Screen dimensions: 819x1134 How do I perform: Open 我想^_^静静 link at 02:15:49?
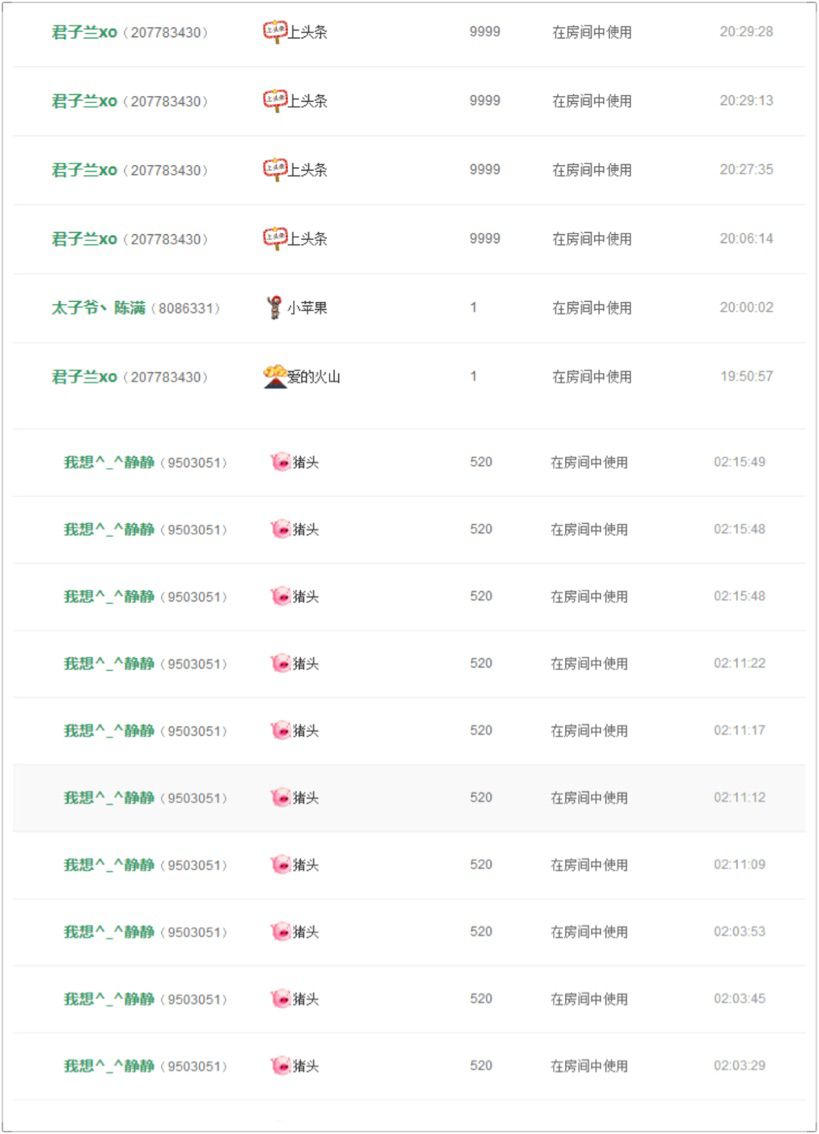[x=109, y=462]
